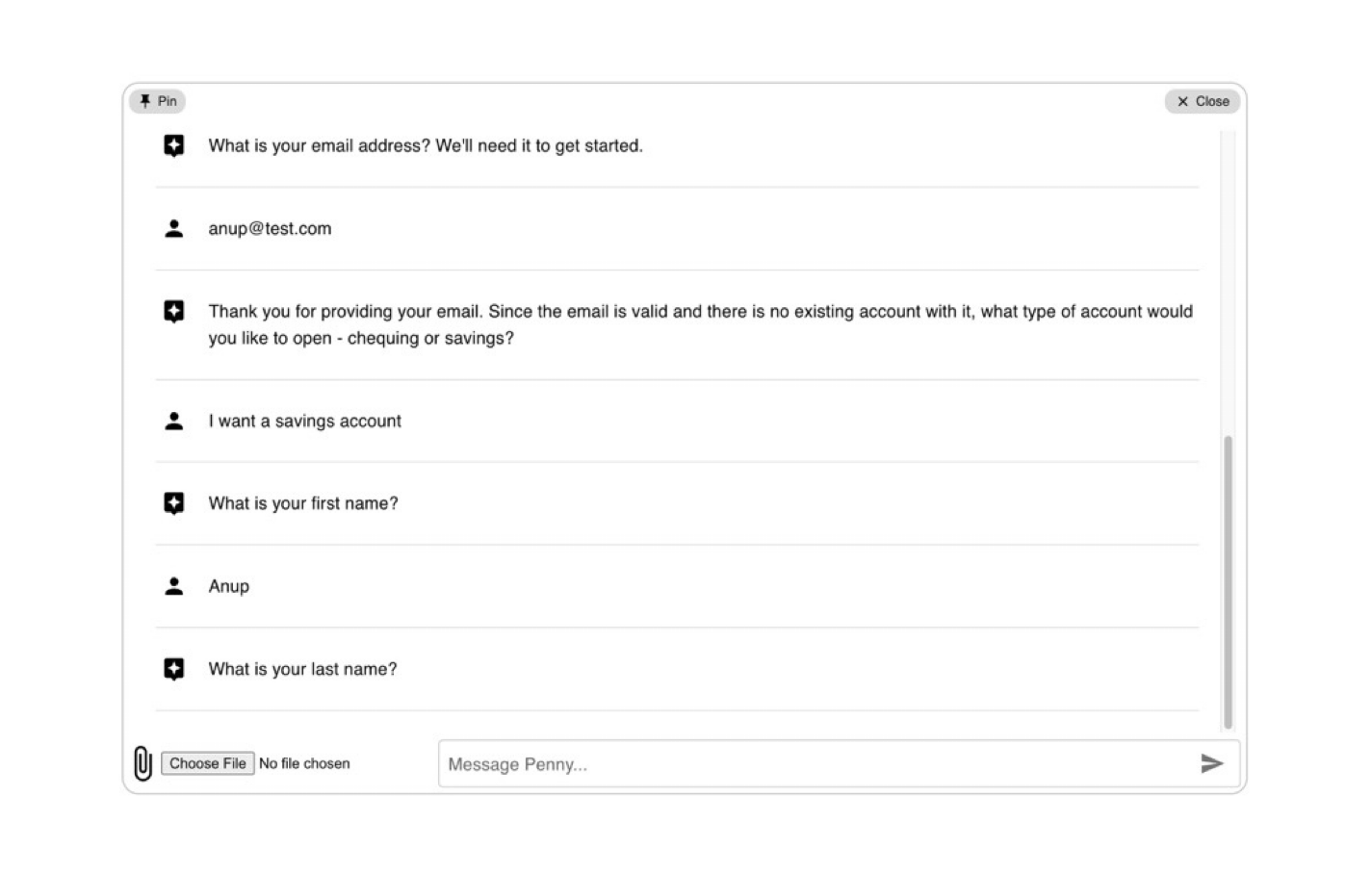Click the 'What is your last name?' message
The width and height of the screenshot is (1372, 874).
(302, 669)
